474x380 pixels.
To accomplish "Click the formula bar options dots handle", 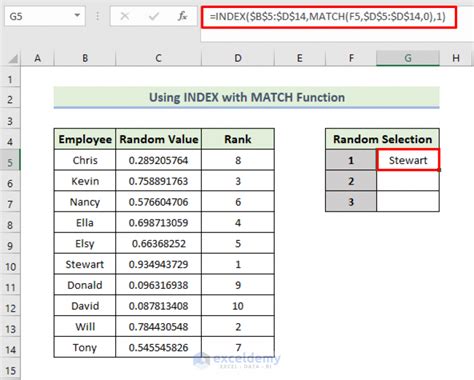I will (98, 16).
